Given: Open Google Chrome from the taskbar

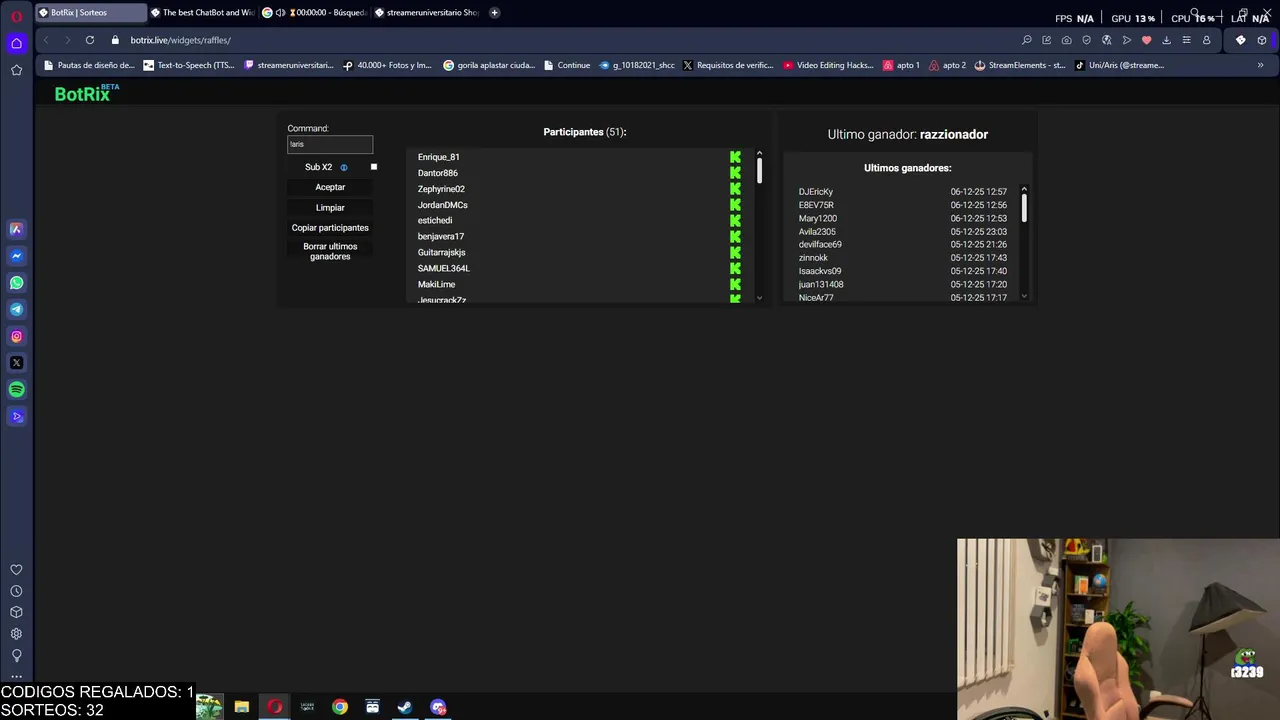Looking at the screenshot, I should 340,707.
